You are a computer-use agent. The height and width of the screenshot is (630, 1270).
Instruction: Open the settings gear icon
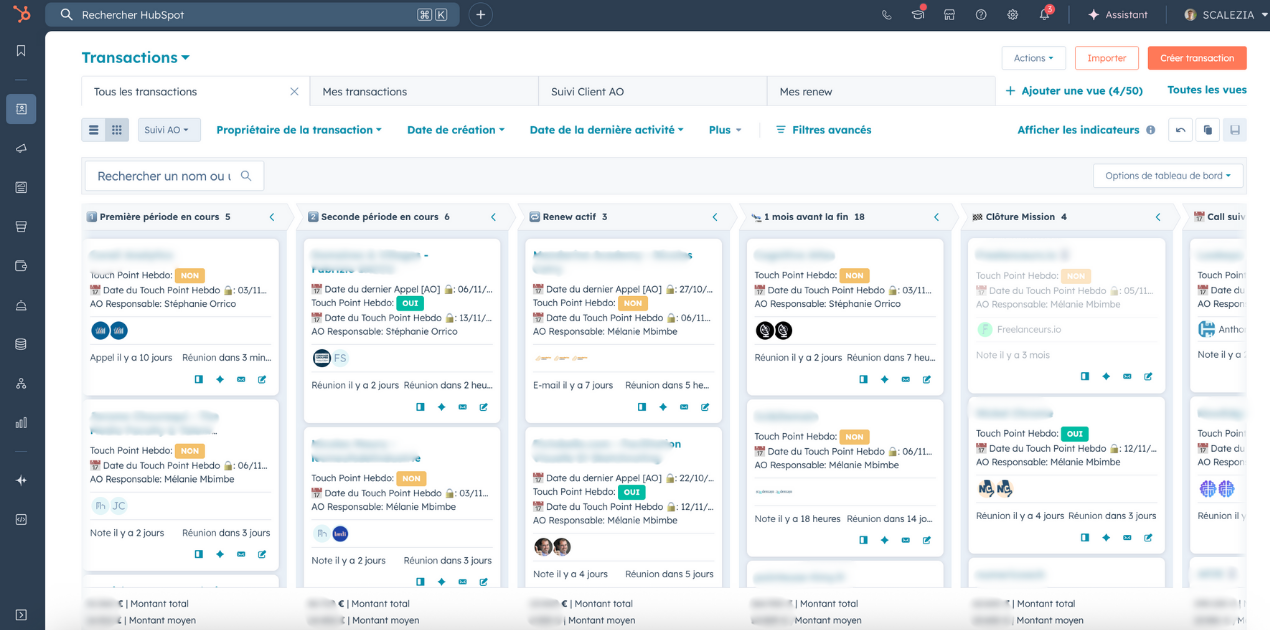(x=1013, y=15)
